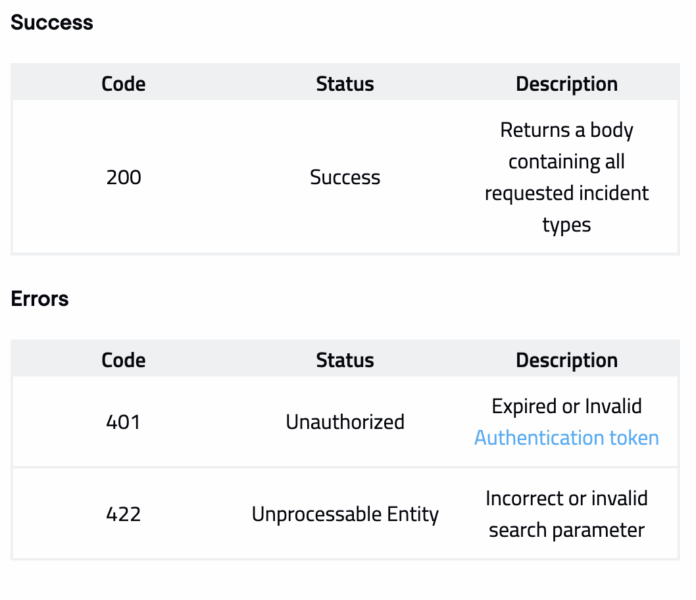Select the Unauthorized status text
The image size is (696, 600).
pyautogui.click(x=345, y=422)
